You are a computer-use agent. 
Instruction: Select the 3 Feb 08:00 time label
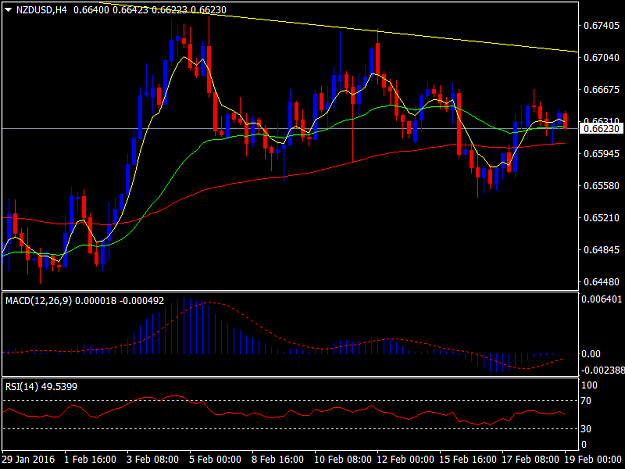(x=153, y=459)
